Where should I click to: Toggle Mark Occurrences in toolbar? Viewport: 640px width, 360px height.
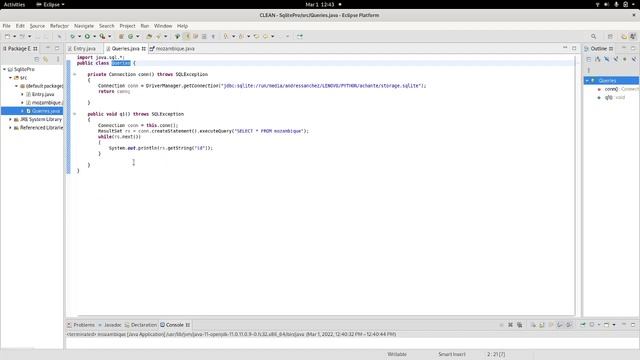186,36
